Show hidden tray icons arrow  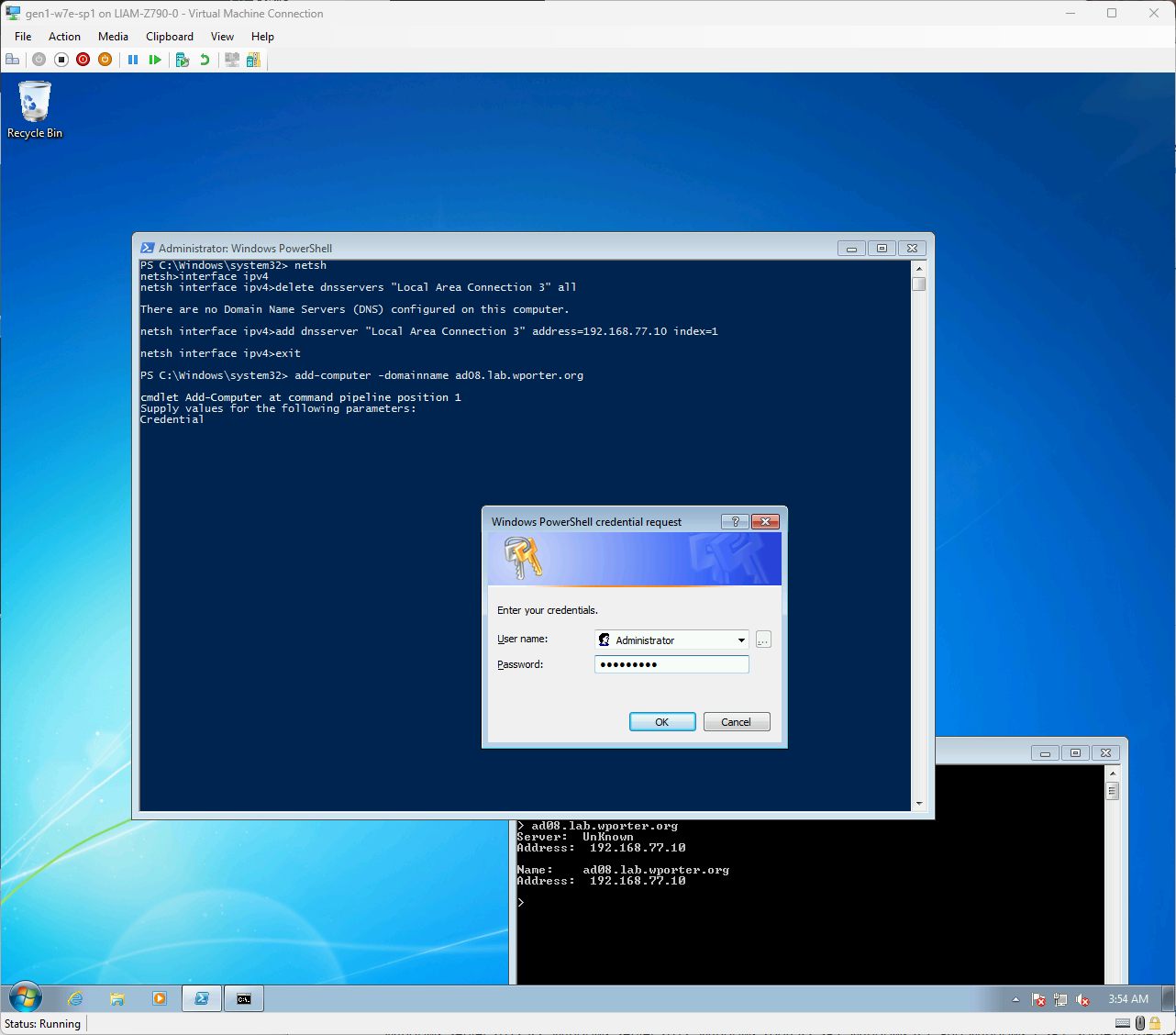pos(1015,999)
